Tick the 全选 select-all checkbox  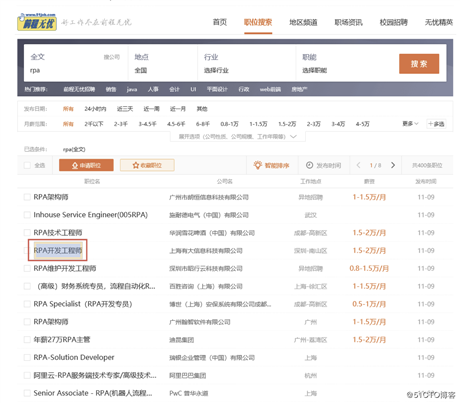tap(27, 165)
